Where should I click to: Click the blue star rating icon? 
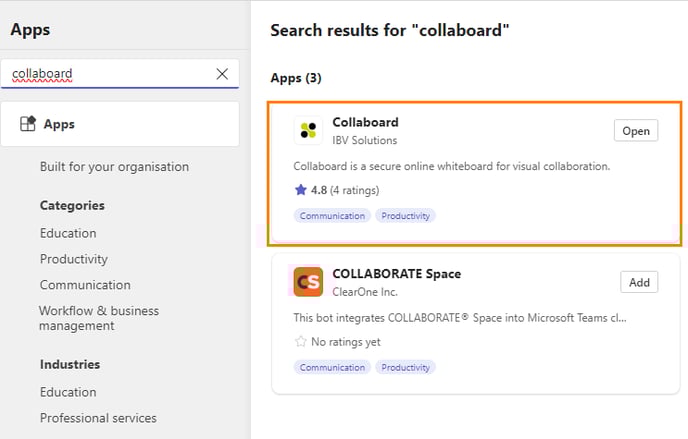click(301, 190)
